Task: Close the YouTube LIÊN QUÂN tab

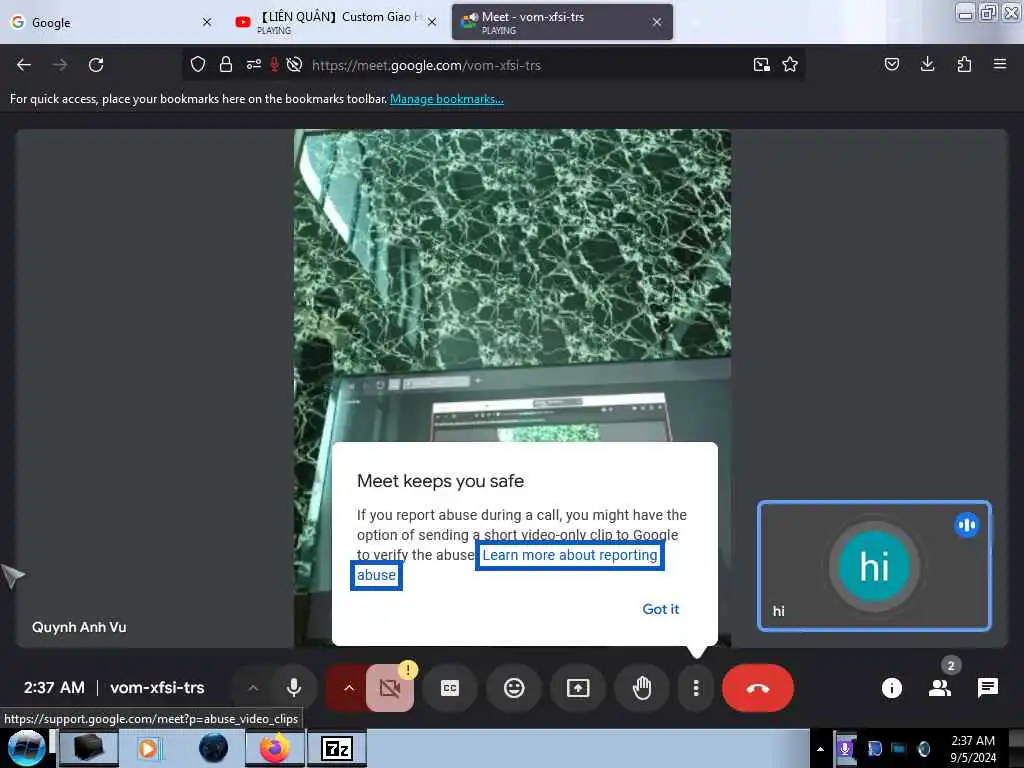Action: click(432, 22)
